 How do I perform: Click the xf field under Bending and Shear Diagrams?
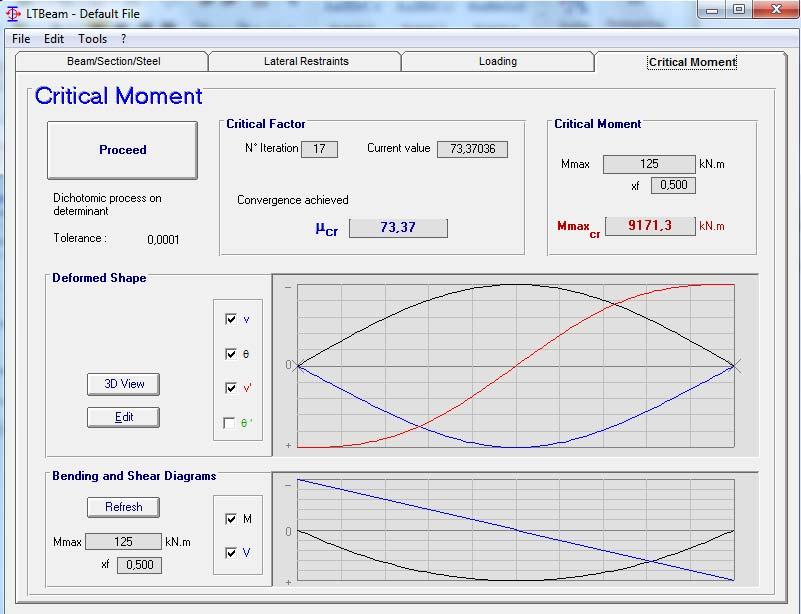tap(139, 565)
